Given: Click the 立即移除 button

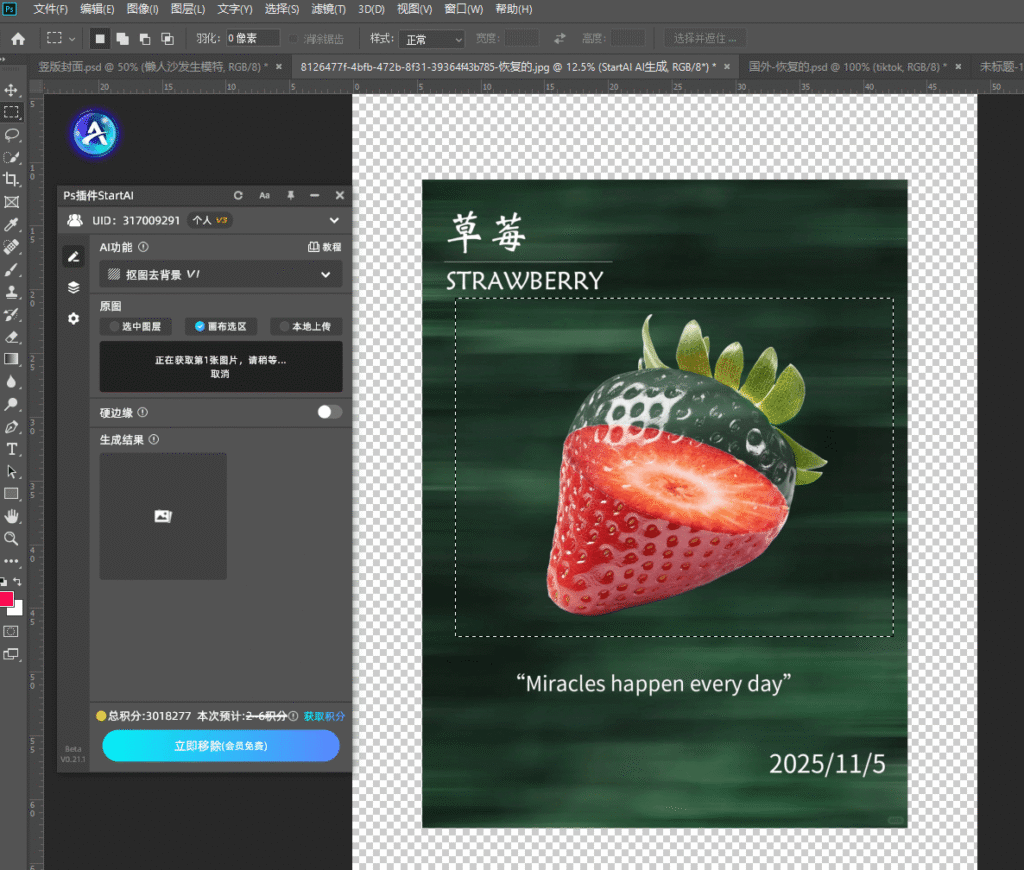Looking at the screenshot, I should pos(221,746).
